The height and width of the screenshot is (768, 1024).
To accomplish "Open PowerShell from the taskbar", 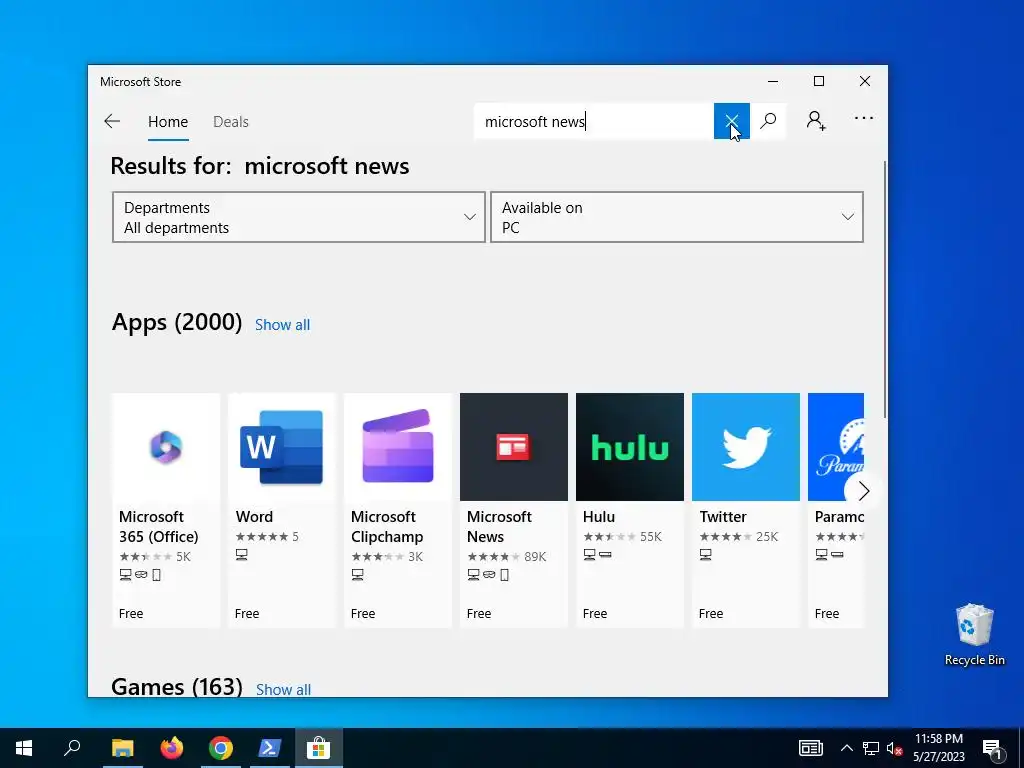I will (x=270, y=748).
